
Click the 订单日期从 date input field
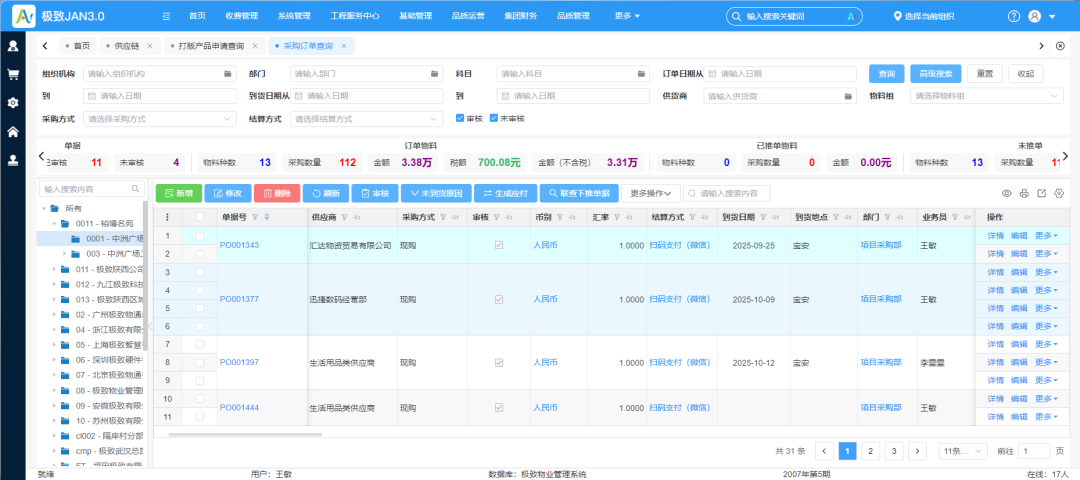coord(780,74)
